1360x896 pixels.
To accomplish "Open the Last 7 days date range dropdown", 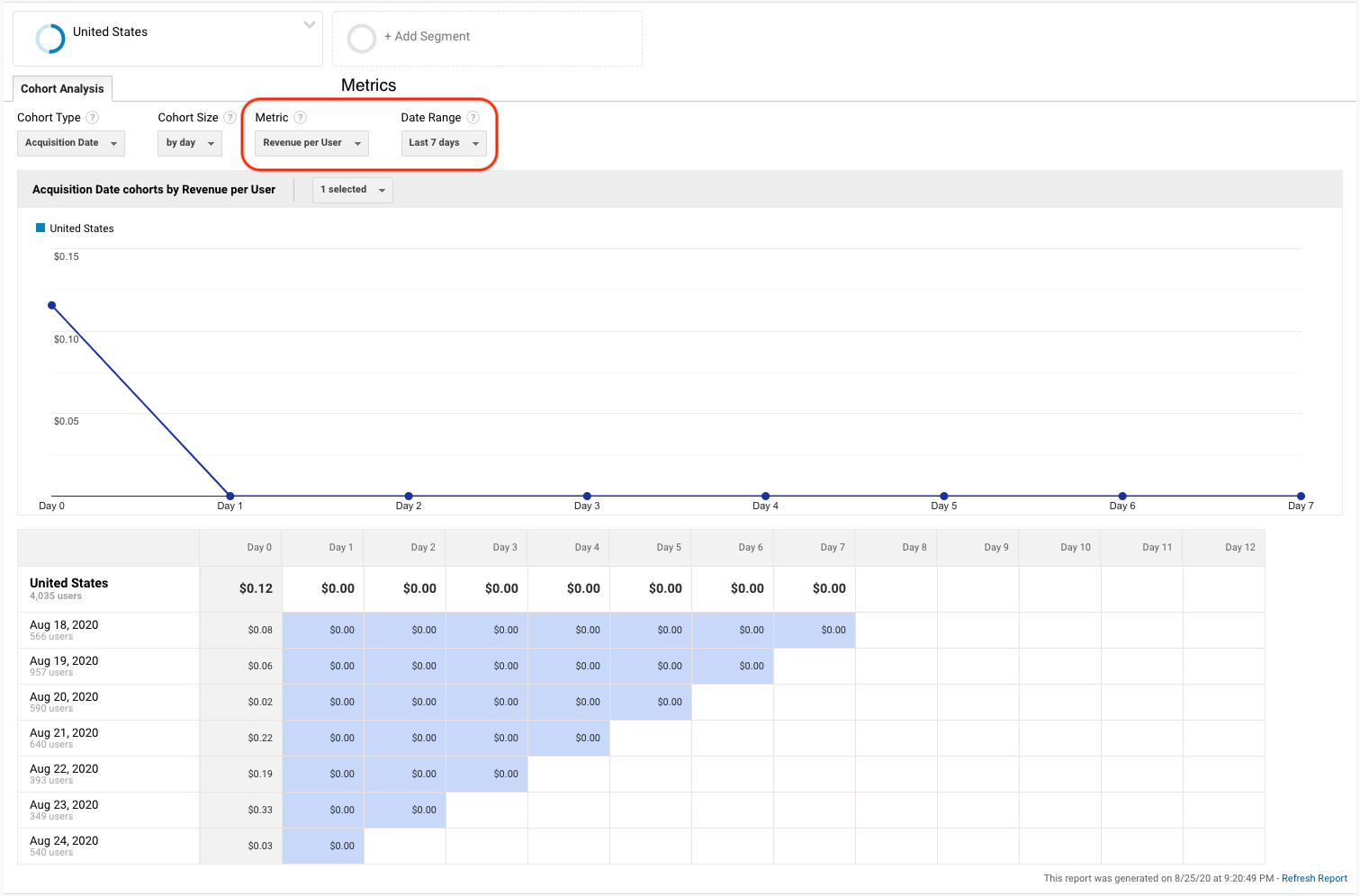I will pyautogui.click(x=444, y=143).
